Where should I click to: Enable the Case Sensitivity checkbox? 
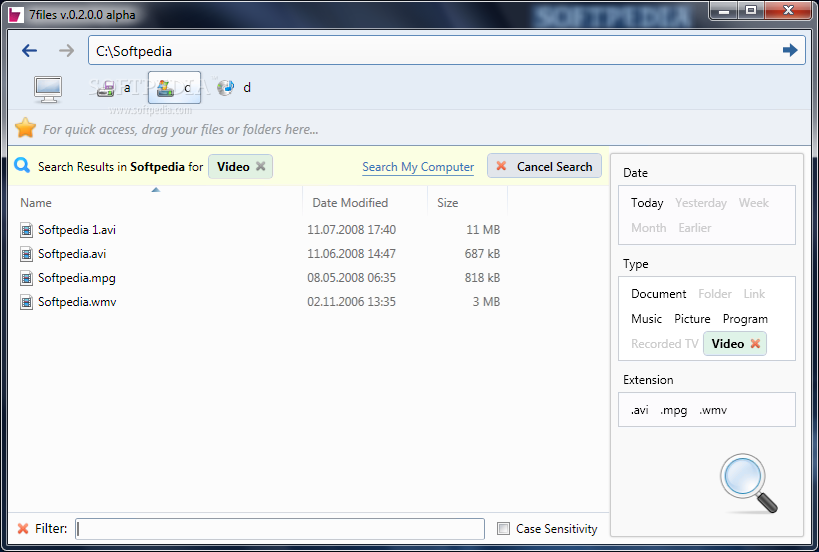503,528
